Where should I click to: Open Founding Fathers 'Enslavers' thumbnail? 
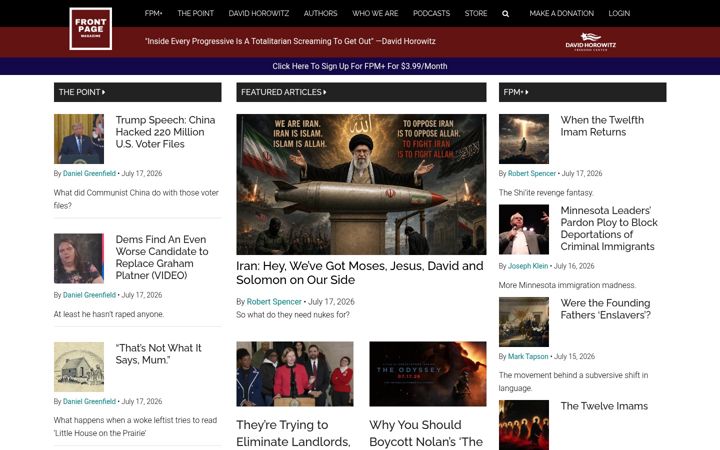(x=524, y=322)
